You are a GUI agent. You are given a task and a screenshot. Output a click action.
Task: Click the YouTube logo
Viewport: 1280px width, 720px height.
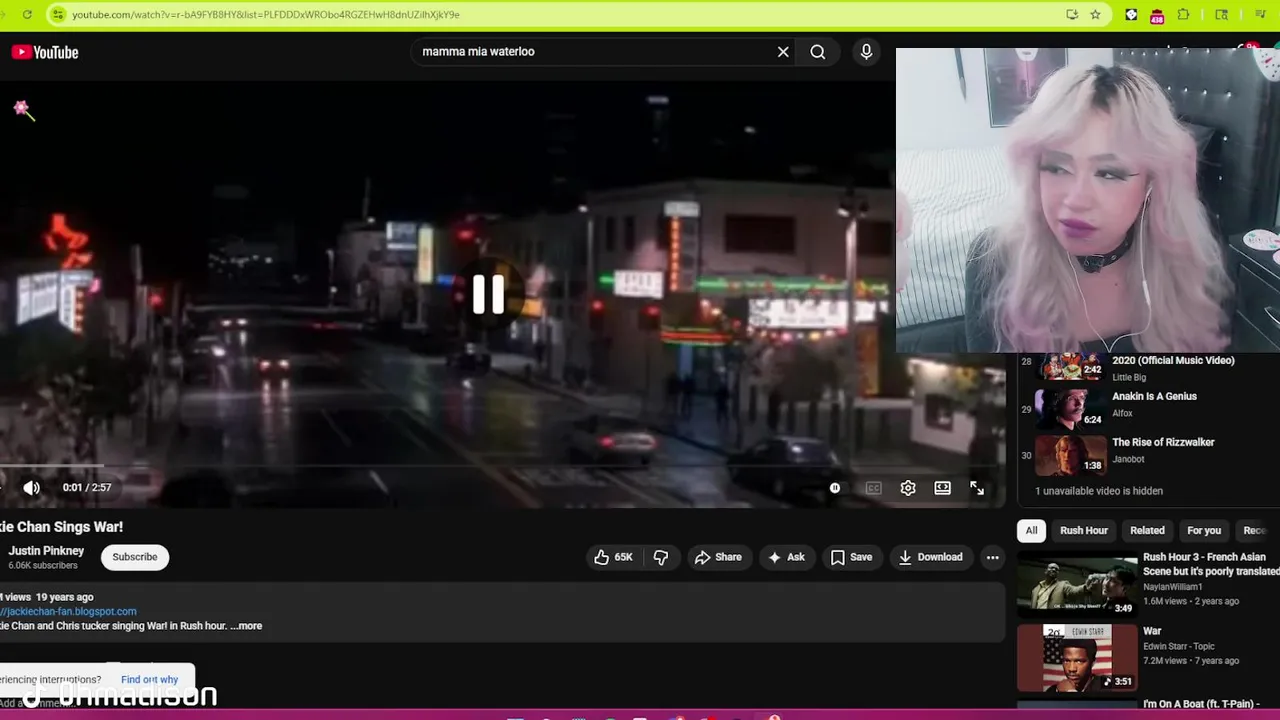click(x=45, y=52)
